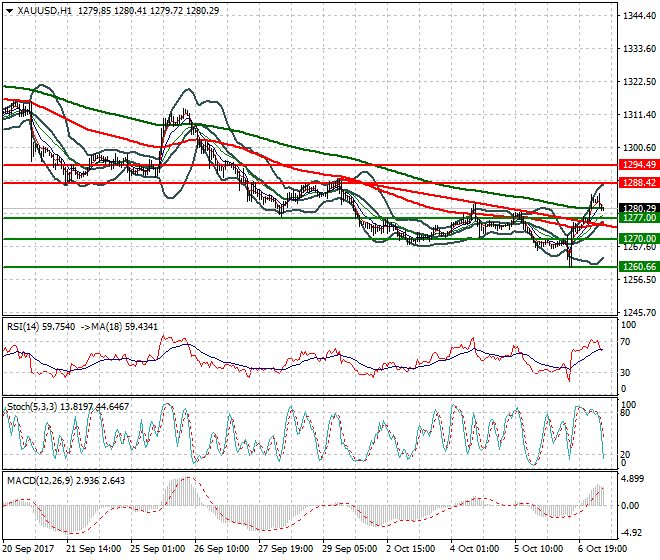Select the 1311.40 price axis value
This screenshot has height=560, width=660.
click(639, 115)
